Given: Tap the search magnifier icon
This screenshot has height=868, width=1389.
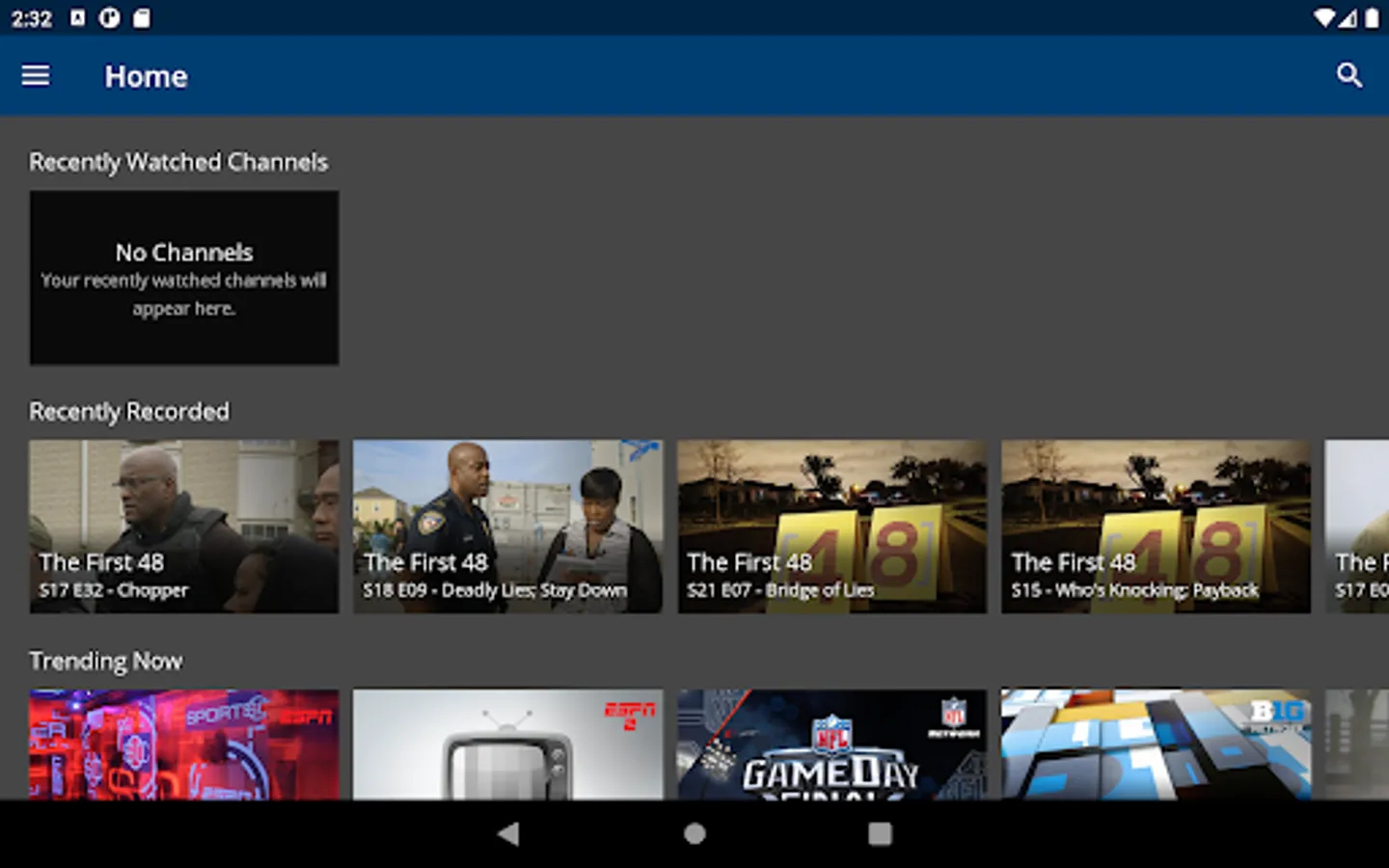Looking at the screenshot, I should pos(1348,75).
